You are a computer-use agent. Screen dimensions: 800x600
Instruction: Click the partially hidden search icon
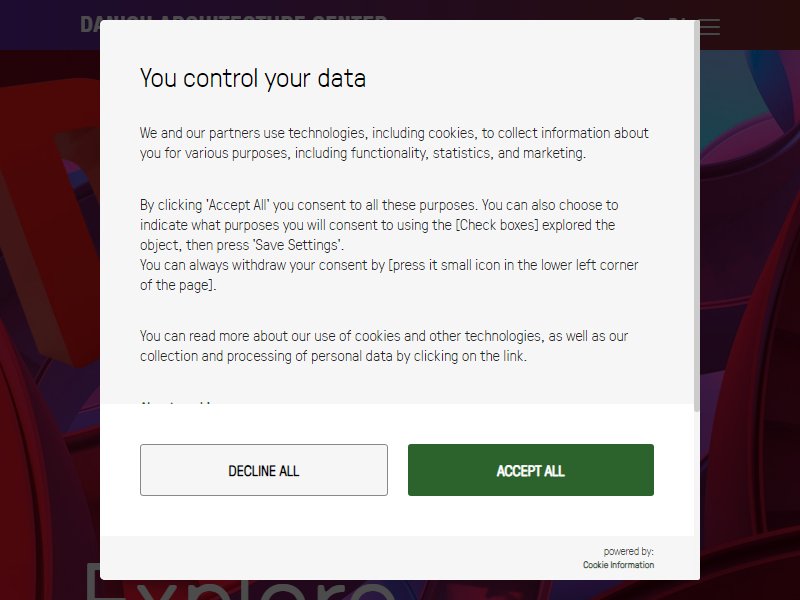tap(639, 19)
